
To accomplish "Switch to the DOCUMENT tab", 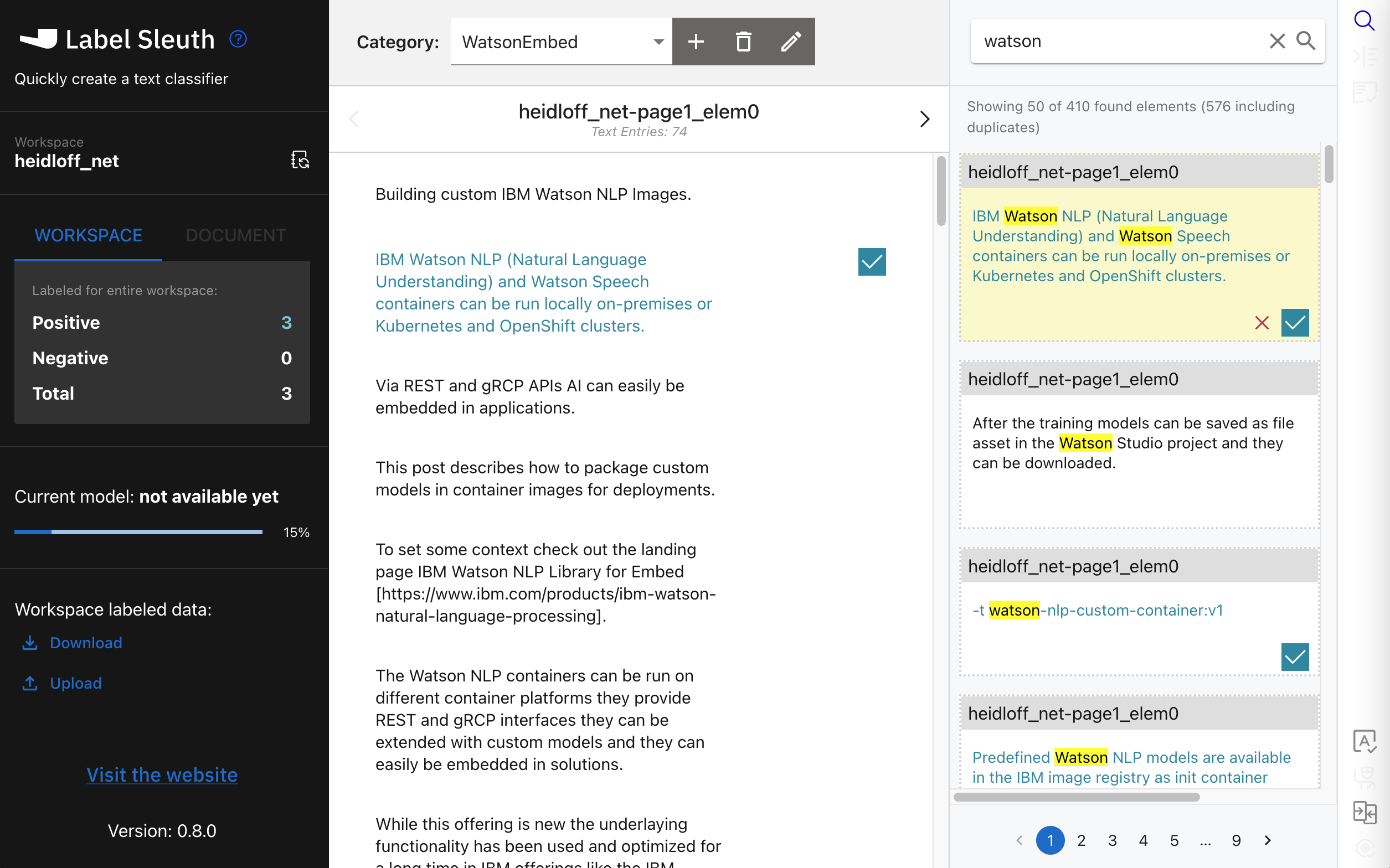I will pyautogui.click(x=235, y=235).
